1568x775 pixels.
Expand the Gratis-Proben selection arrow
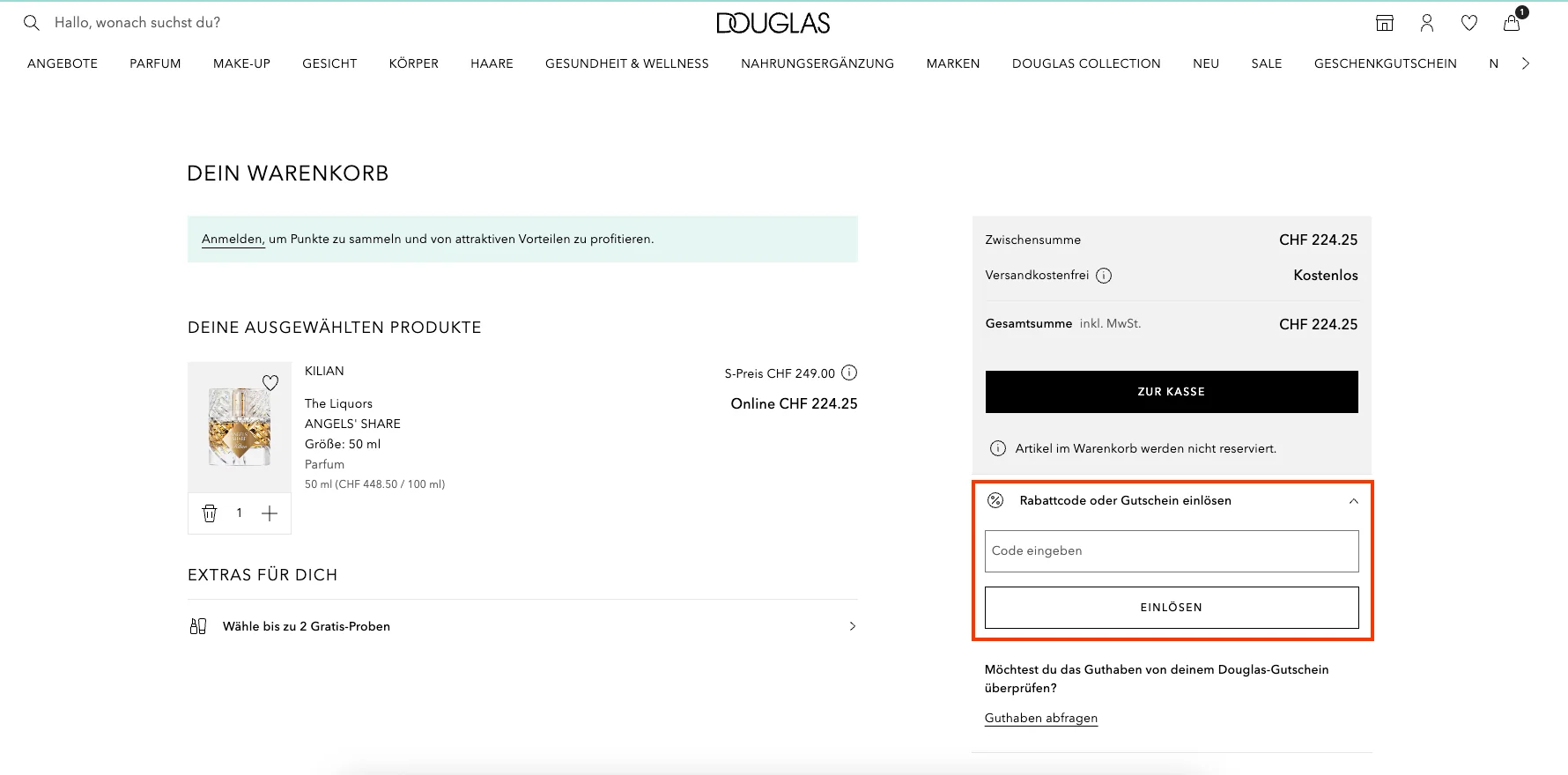[x=852, y=625]
